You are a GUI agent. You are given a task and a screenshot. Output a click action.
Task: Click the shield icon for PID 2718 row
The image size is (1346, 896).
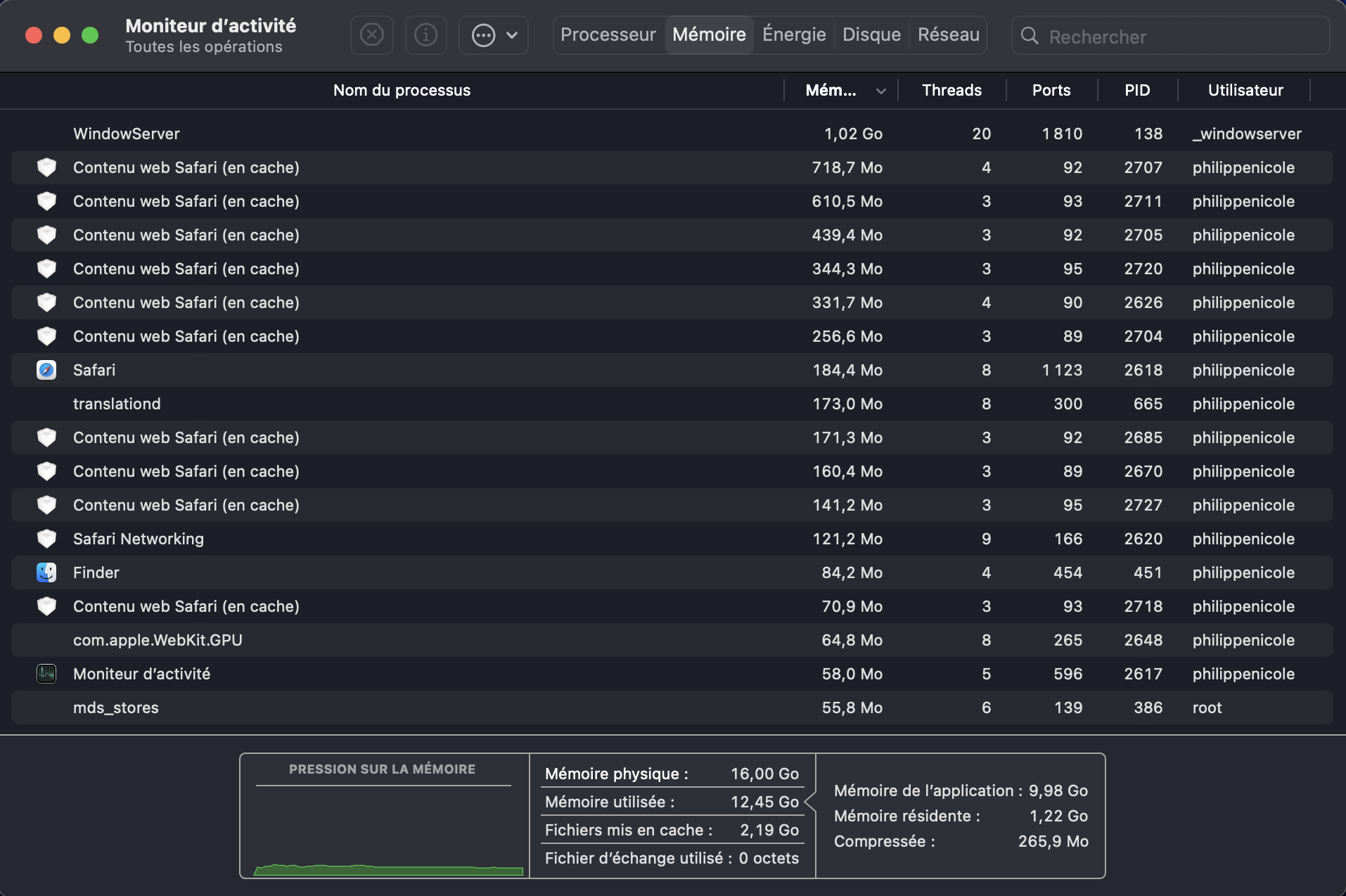point(46,606)
